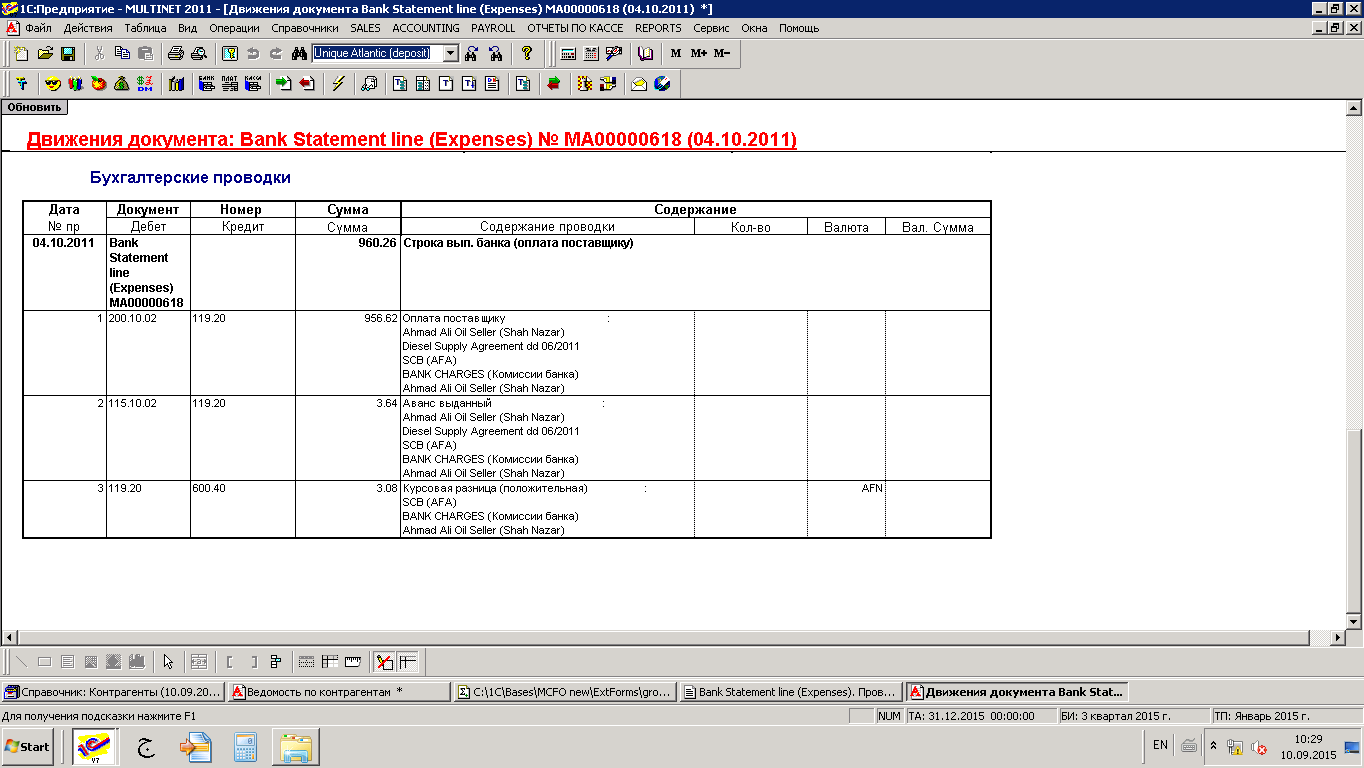The width and height of the screenshot is (1364, 768).
Task: Show hidden system tray icons
Action: [x=1213, y=746]
